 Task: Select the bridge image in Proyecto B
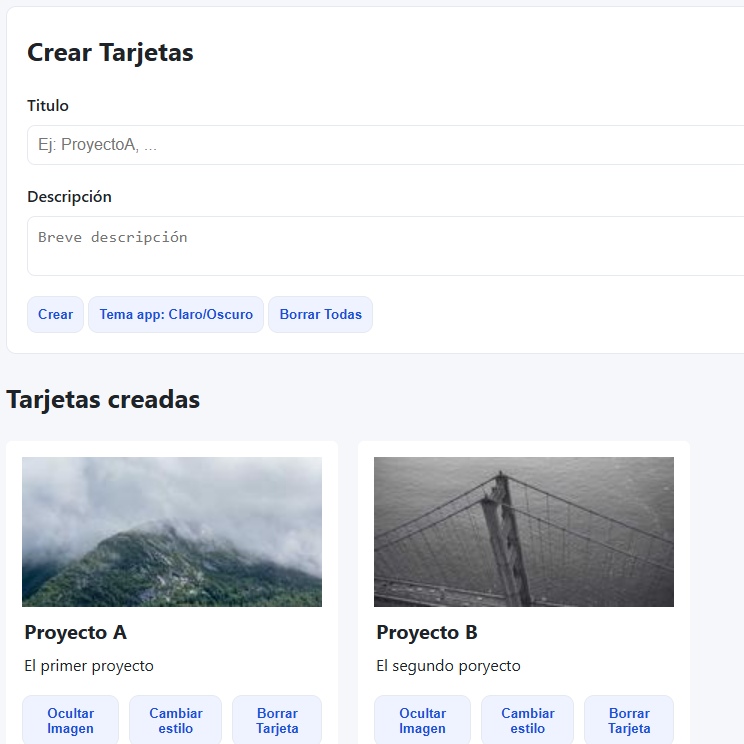(524, 532)
